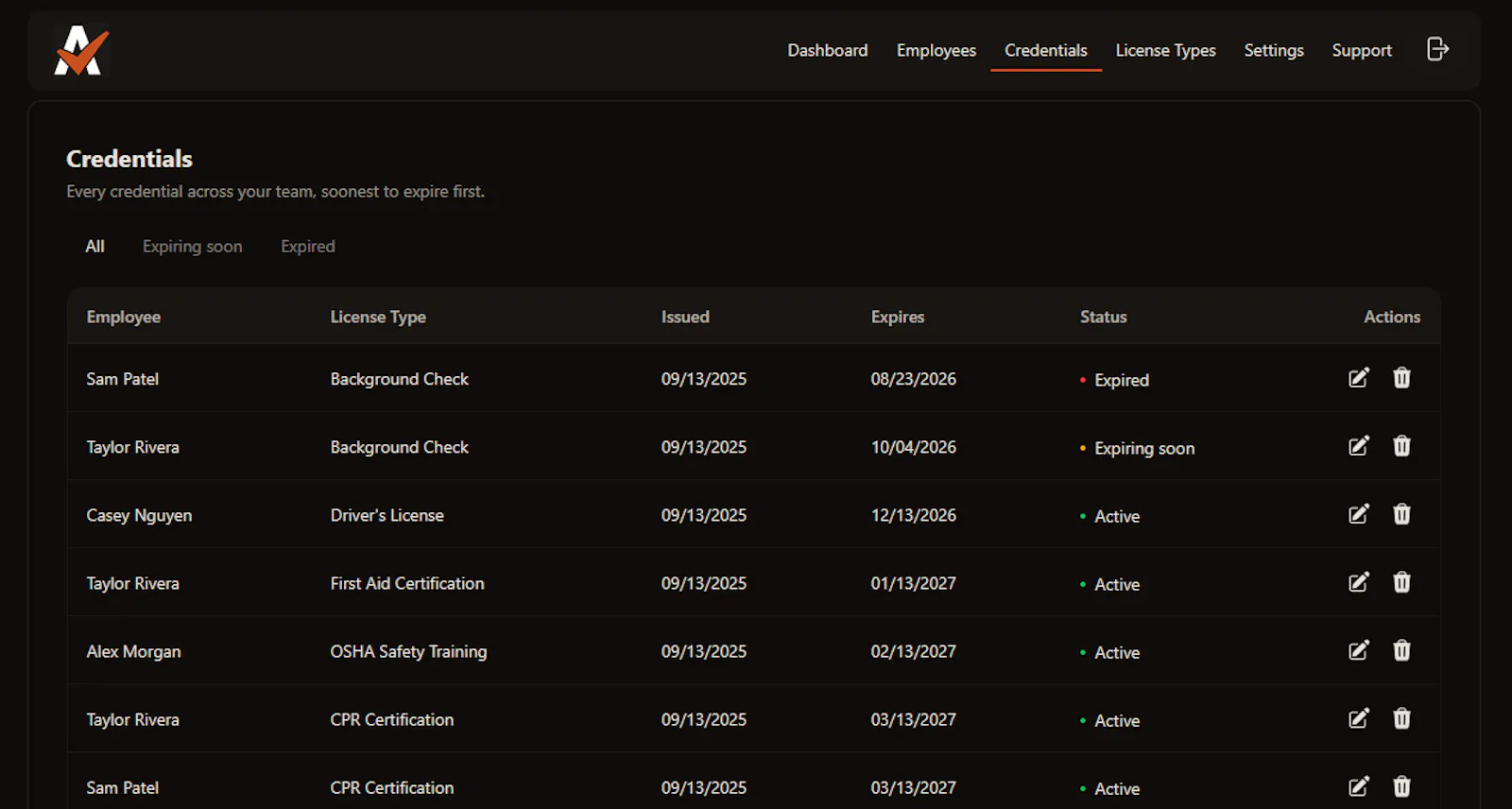1512x809 pixels.
Task: Delete Casey Nguyen's Driver's License credential
Action: click(1401, 514)
